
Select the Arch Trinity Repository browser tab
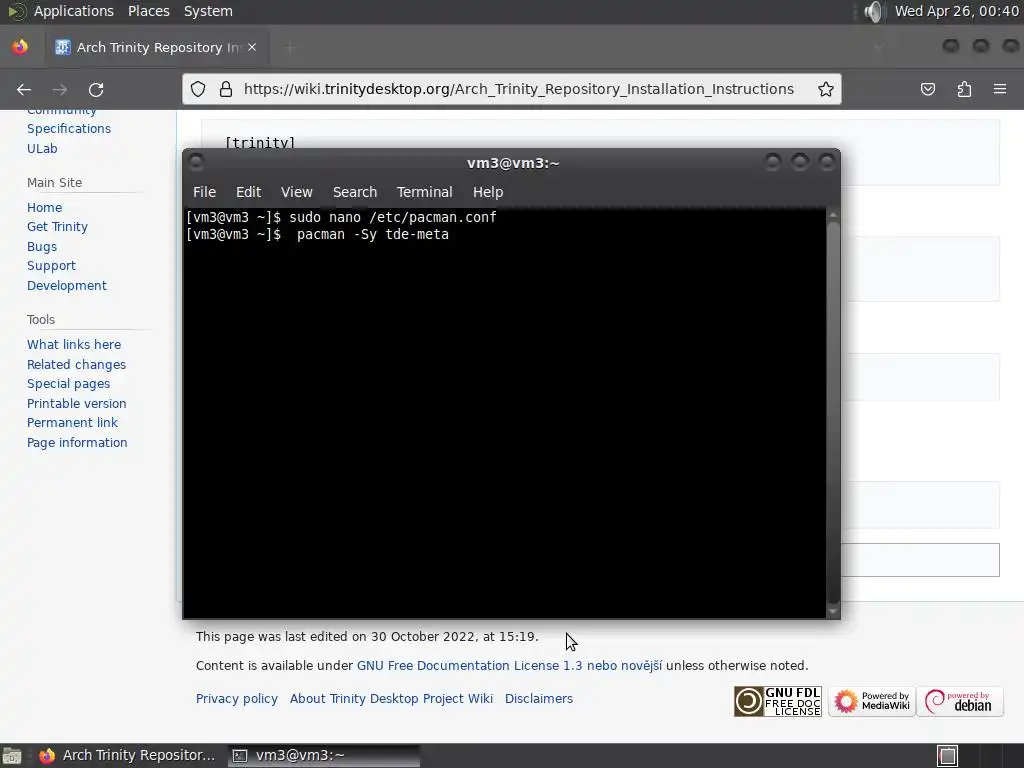pyautogui.click(x=155, y=47)
